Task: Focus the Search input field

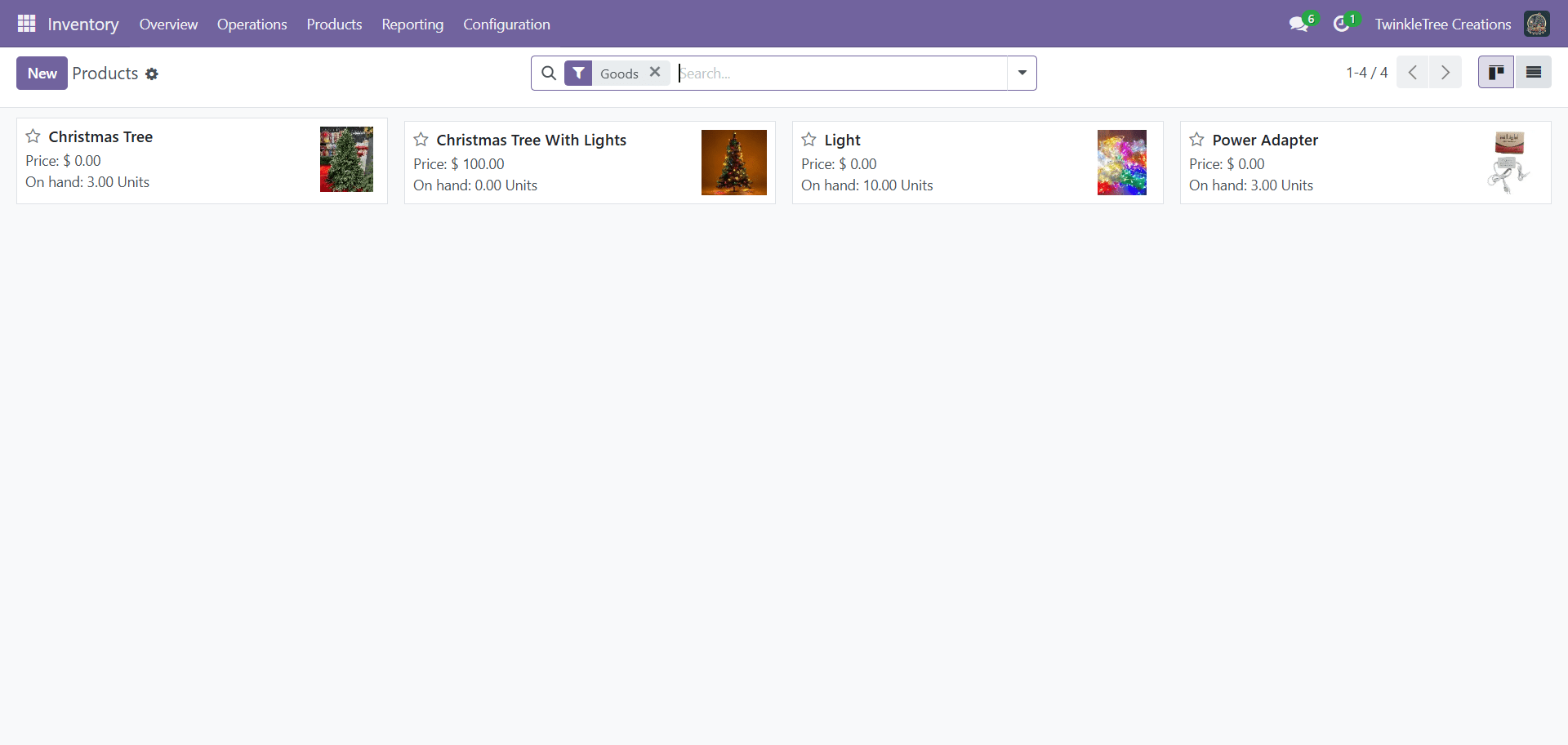Action: click(841, 73)
